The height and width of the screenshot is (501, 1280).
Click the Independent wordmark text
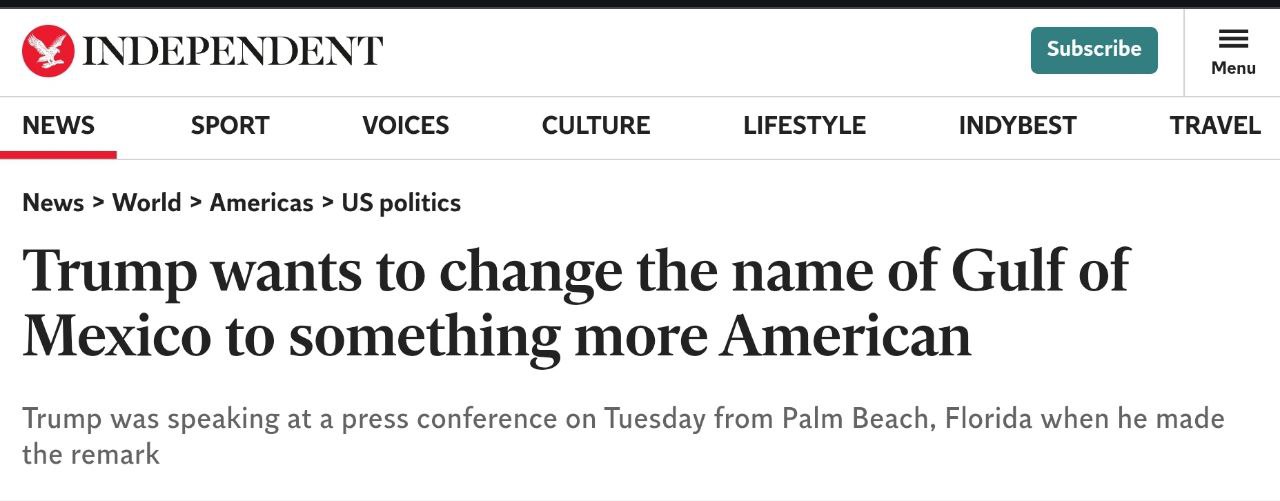(x=232, y=51)
